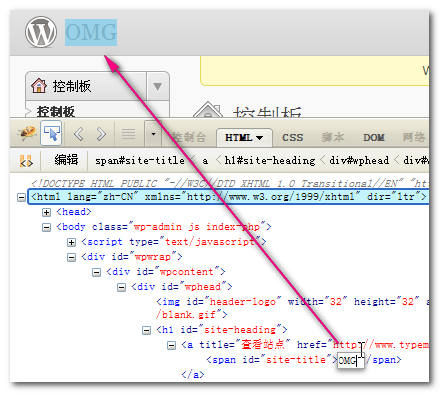The image size is (440, 393).
Task: Click the OMG inline text edit field
Action: (x=351, y=361)
